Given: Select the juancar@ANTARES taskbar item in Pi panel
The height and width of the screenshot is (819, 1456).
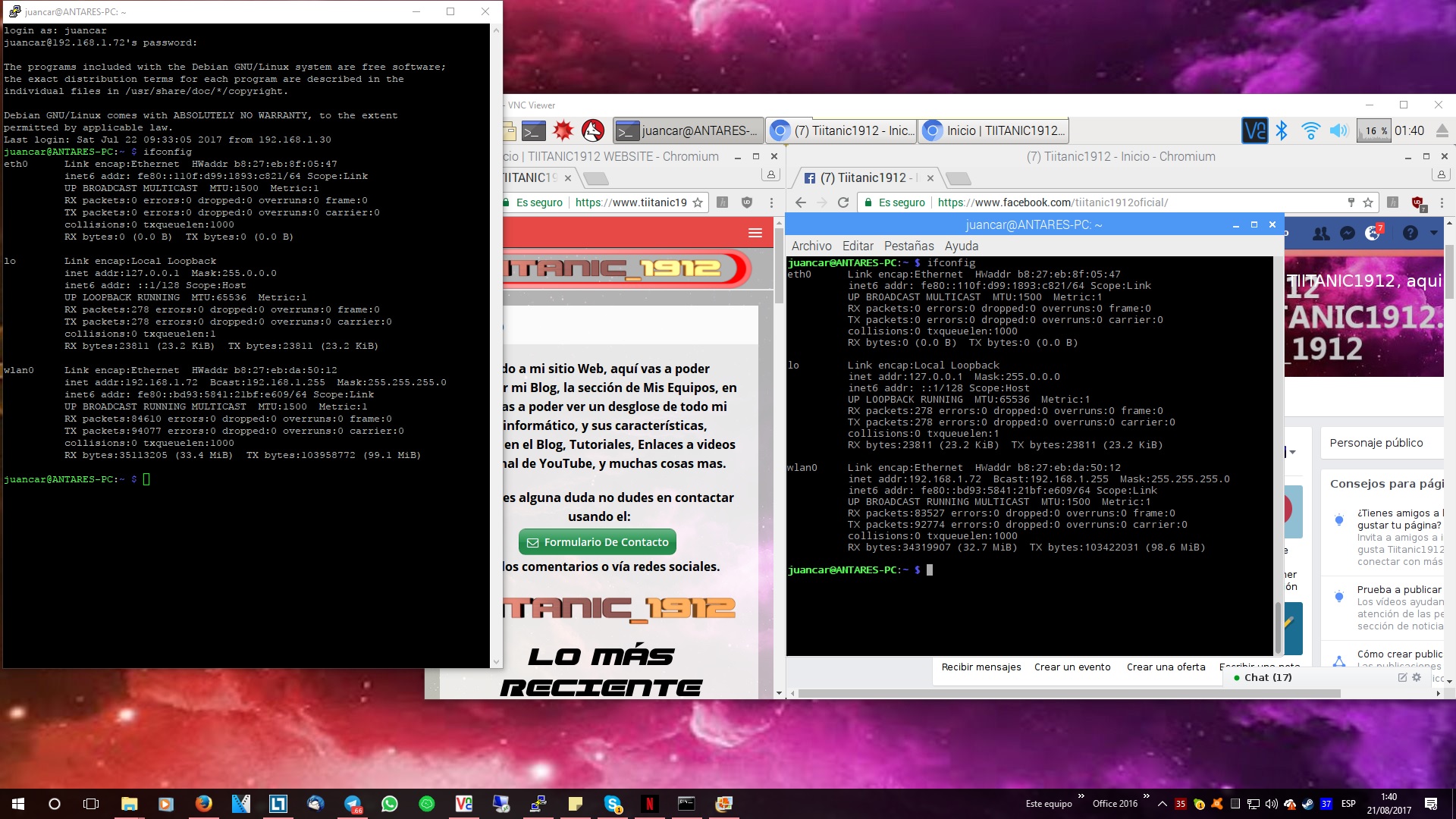Looking at the screenshot, I should (x=687, y=131).
